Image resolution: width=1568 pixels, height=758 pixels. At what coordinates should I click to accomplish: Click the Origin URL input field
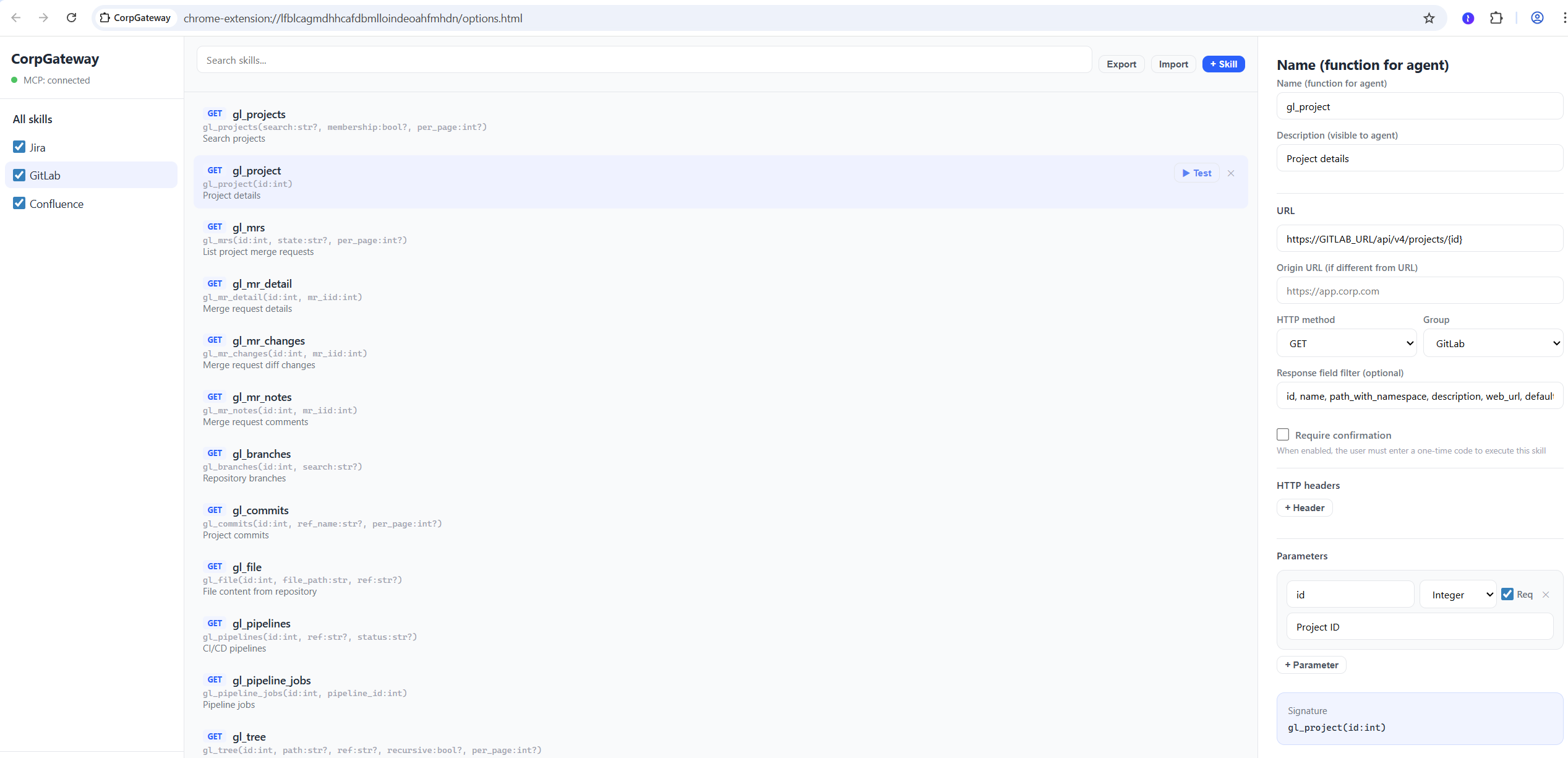click(1420, 291)
